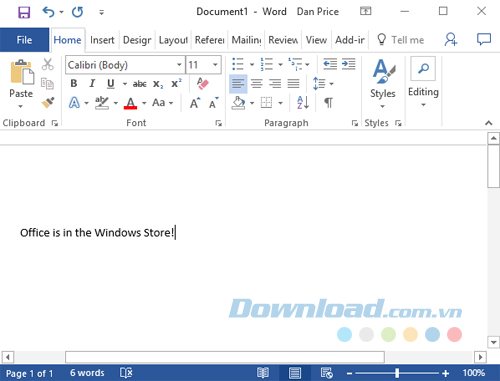Image resolution: width=500 pixels, height=381 pixels.
Task: Apply text highlight color
Action: click(102, 103)
